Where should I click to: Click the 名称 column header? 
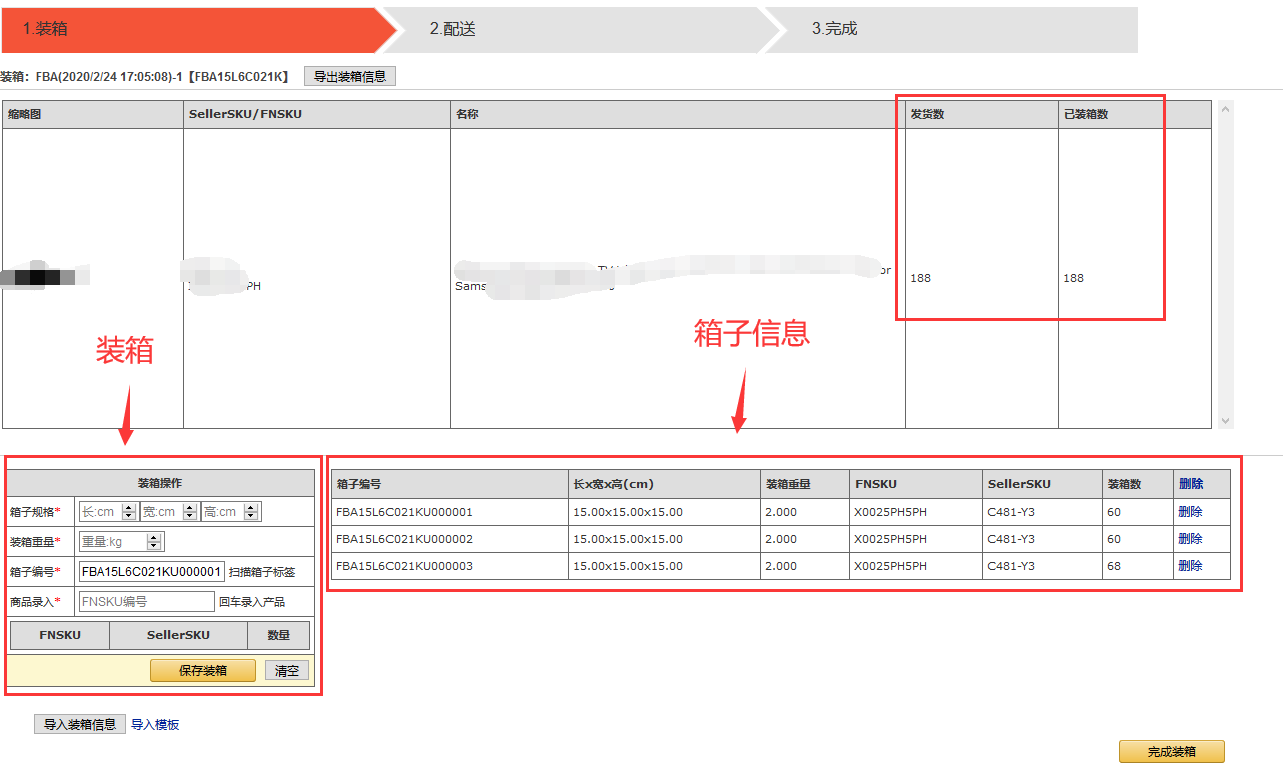[x=678, y=114]
